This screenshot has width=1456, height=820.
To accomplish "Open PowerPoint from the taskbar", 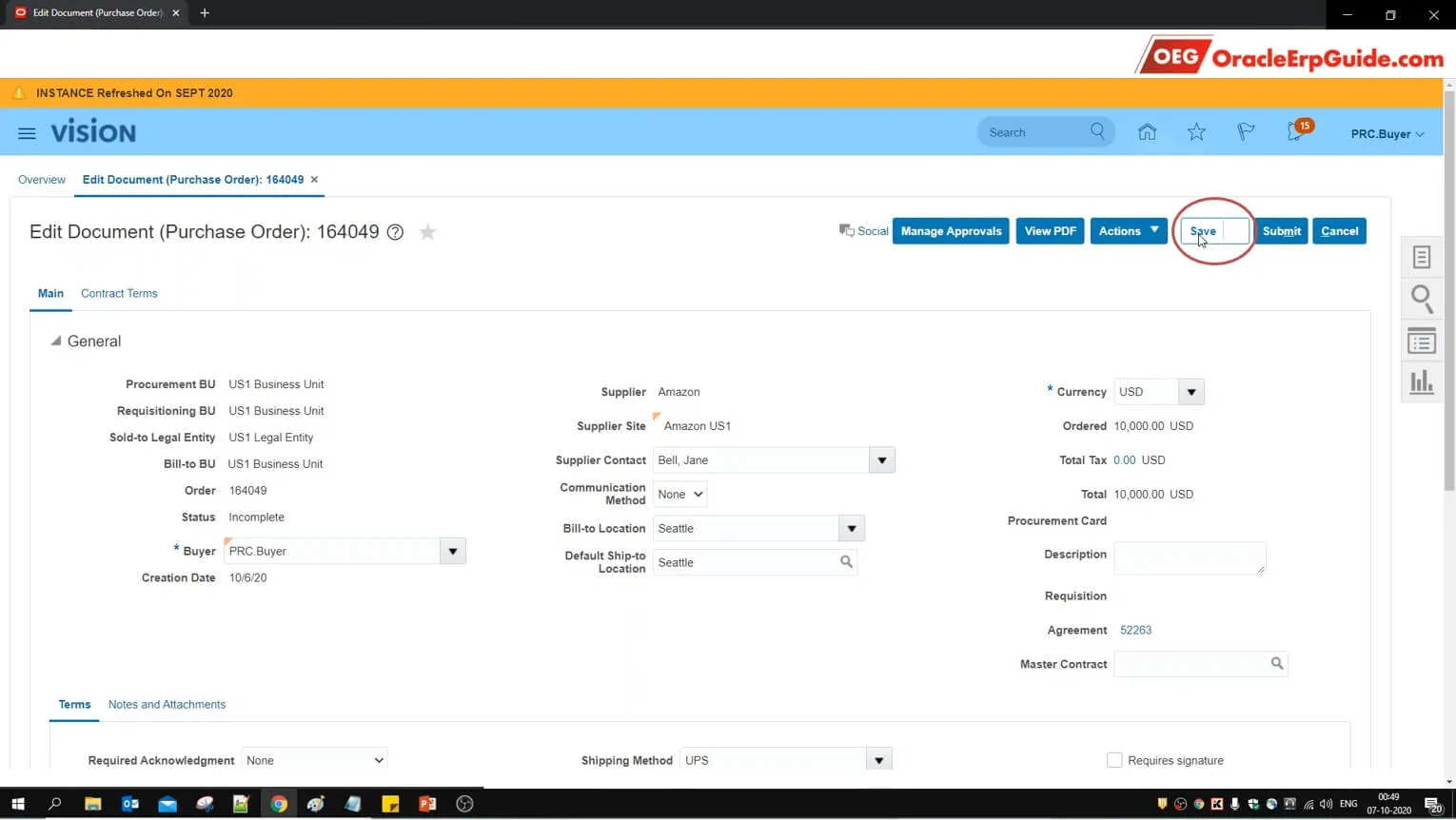I will [x=427, y=804].
